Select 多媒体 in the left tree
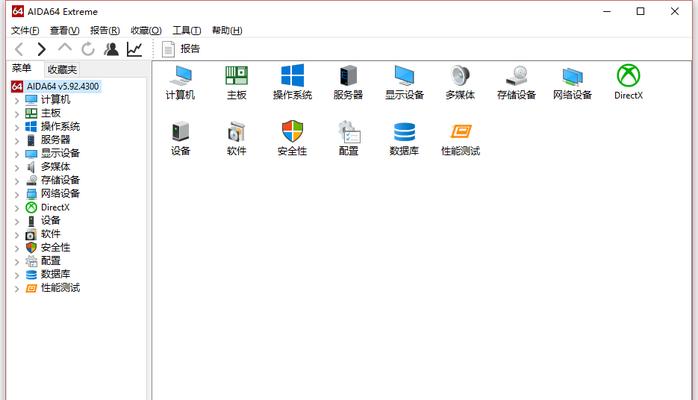Image resolution: width=698 pixels, height=400 pixels. pyautogui.click(x=55, y=167)
